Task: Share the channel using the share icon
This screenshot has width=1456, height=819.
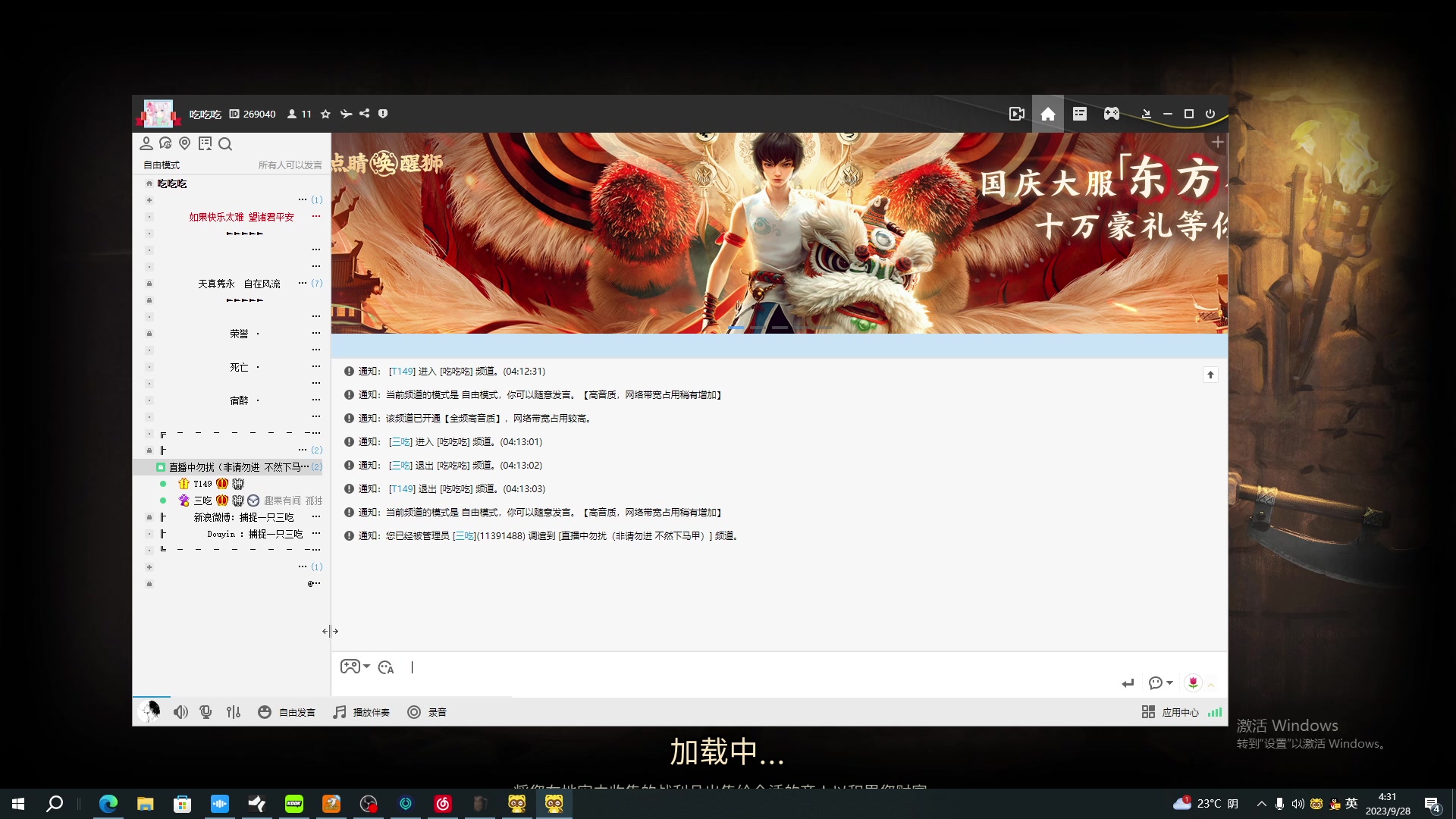Action: tap(365, 114)
